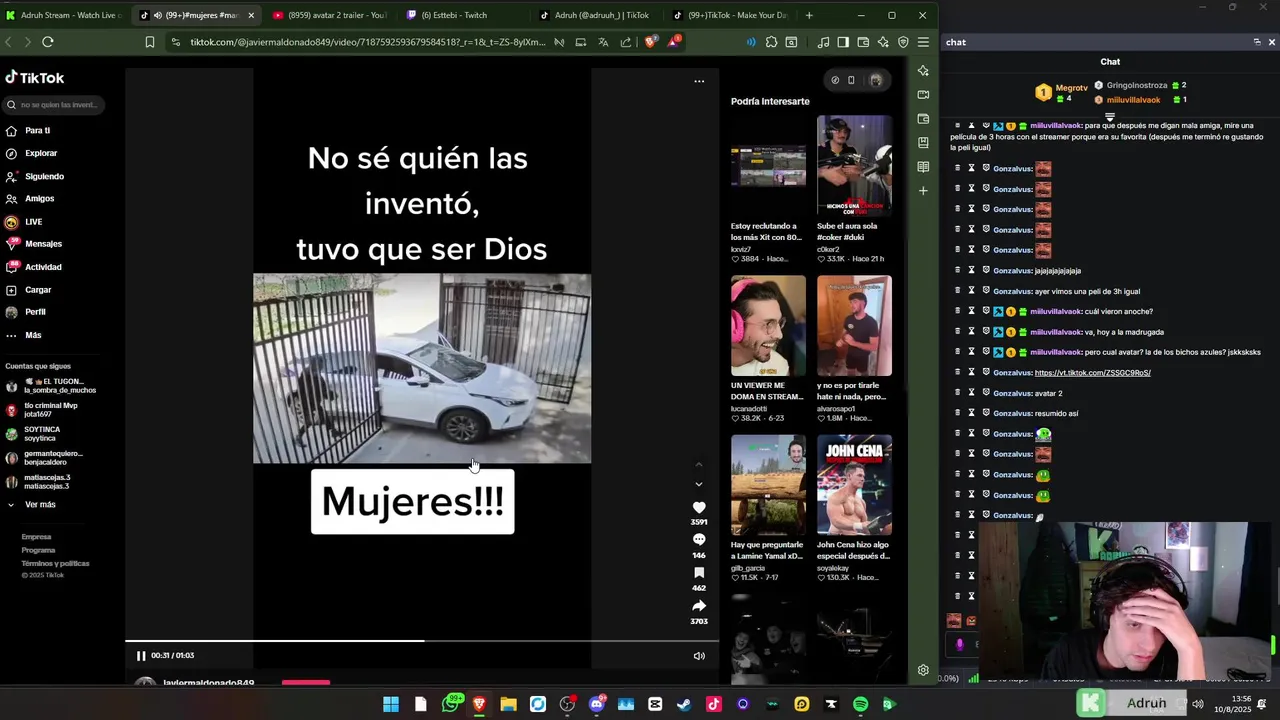This screenshot has height=720, width=1280.
Task: Open account la_sombra_de_muchos
Action: tap(50, 386)
